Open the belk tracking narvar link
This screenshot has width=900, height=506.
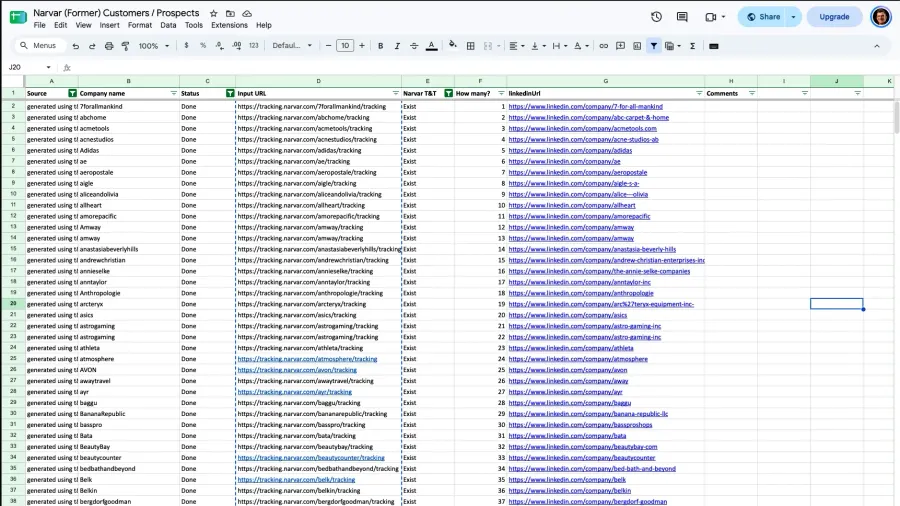tap(296, 480)
